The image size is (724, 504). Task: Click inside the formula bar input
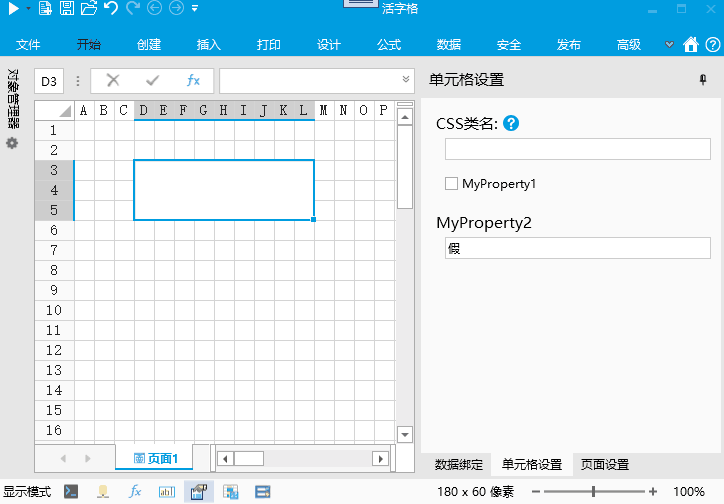(x=309, y=81)
